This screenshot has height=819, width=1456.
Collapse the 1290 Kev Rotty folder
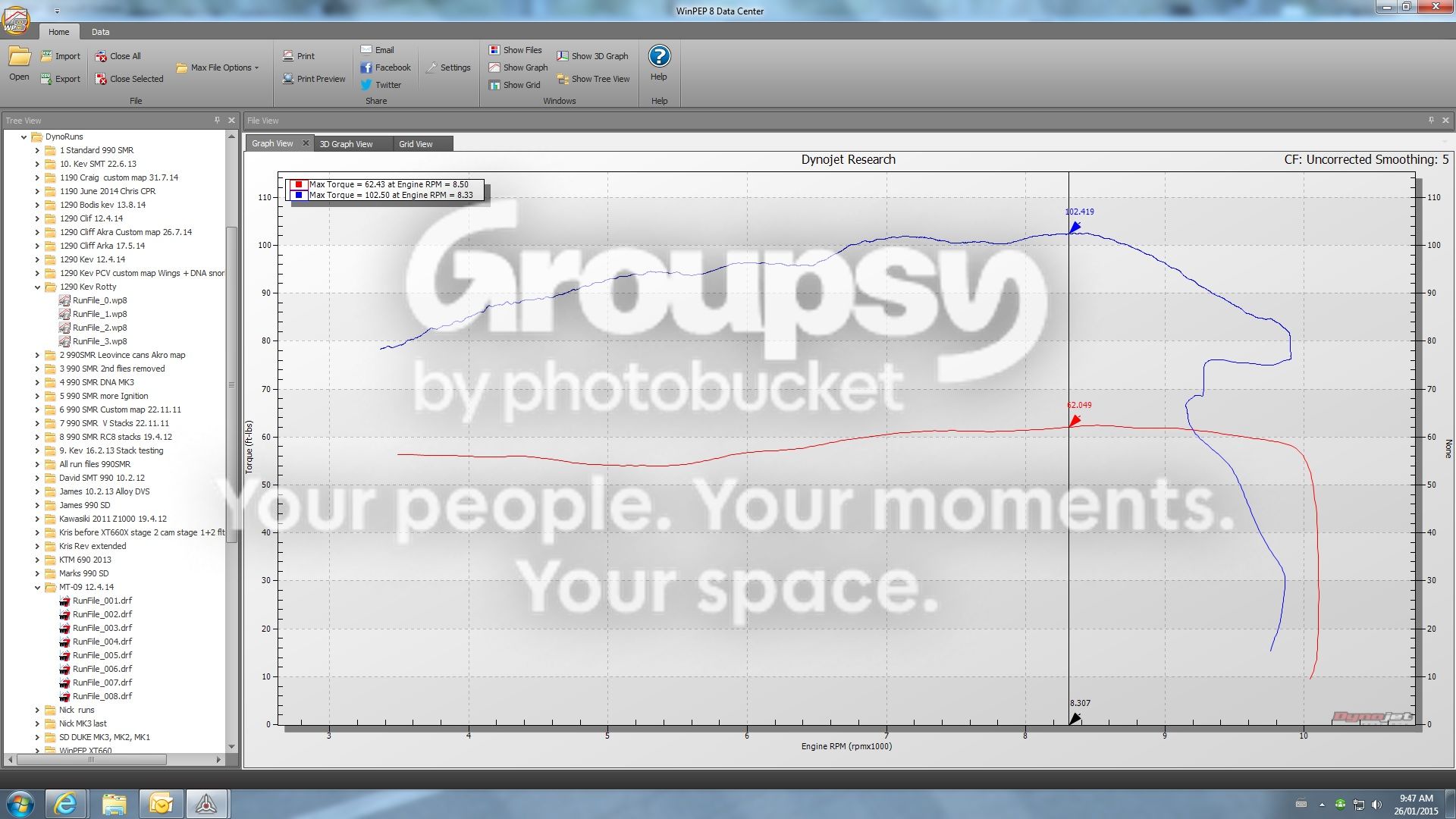coord(37,287)
